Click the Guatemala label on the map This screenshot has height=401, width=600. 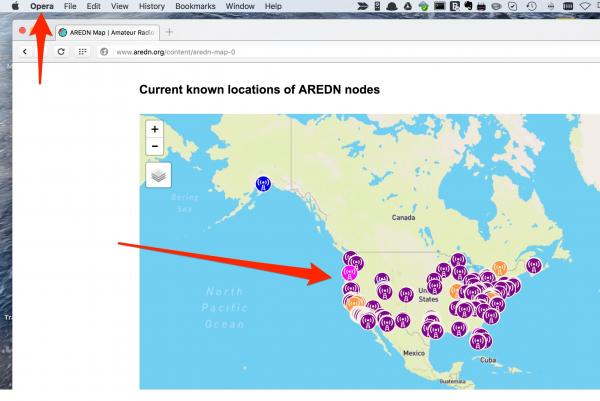pyautogui.click(x=452, y=381)
